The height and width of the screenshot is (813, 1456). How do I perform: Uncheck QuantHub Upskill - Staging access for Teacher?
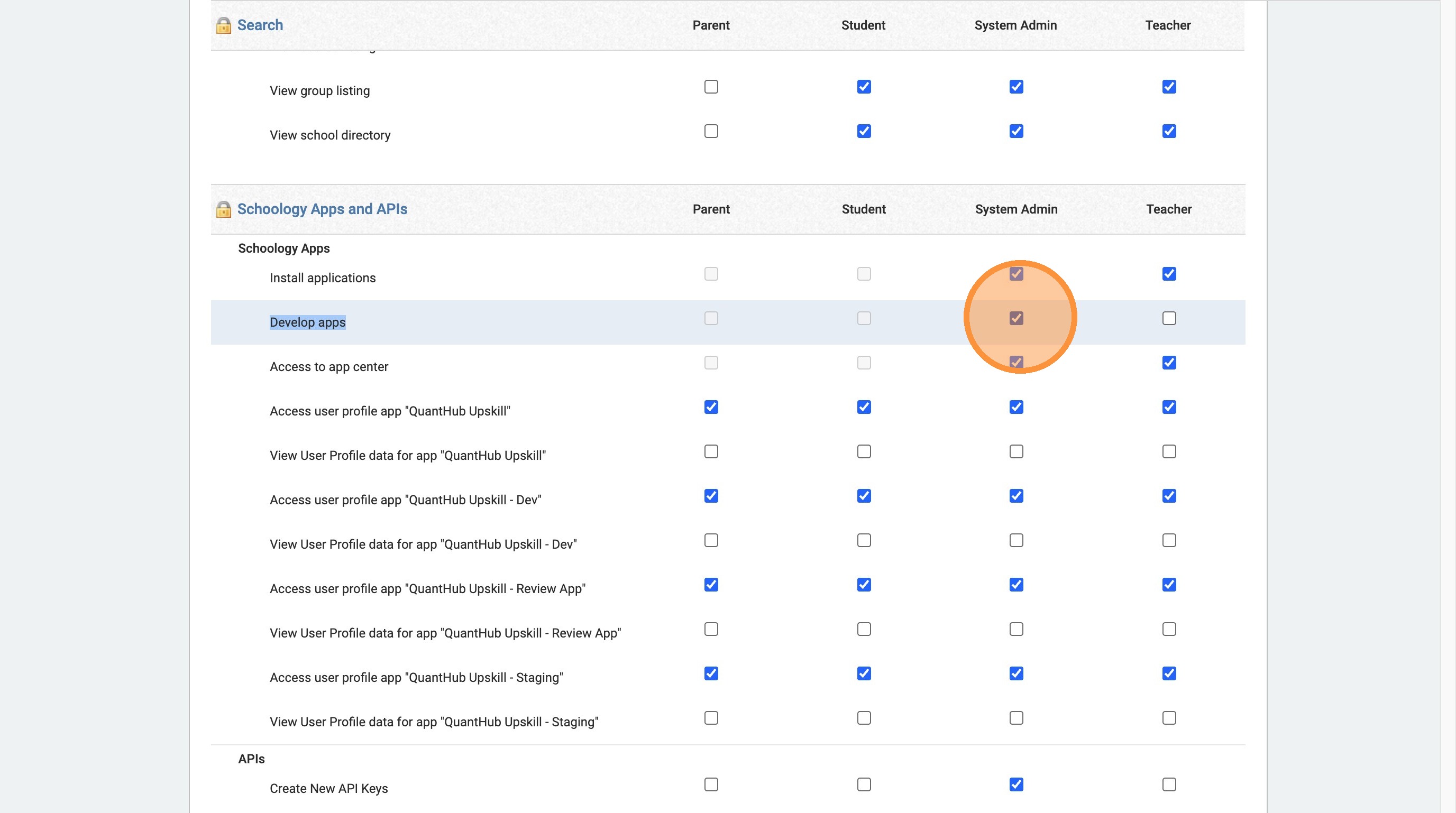(1169, 673)
